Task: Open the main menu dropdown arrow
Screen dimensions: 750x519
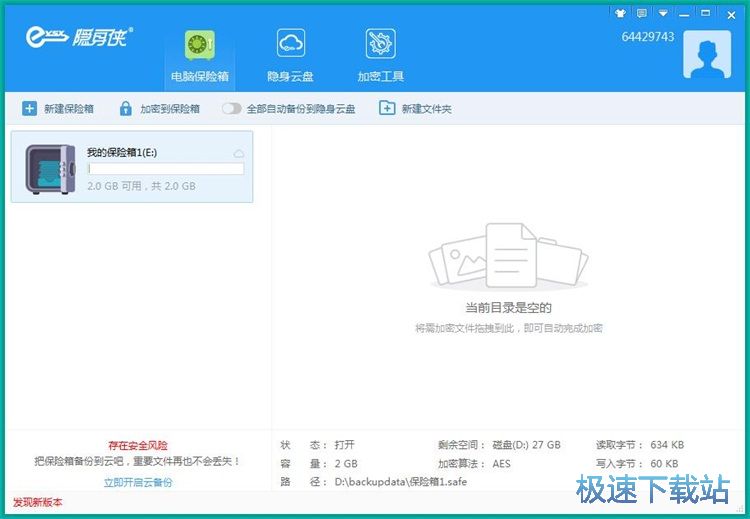Action: 663,13
